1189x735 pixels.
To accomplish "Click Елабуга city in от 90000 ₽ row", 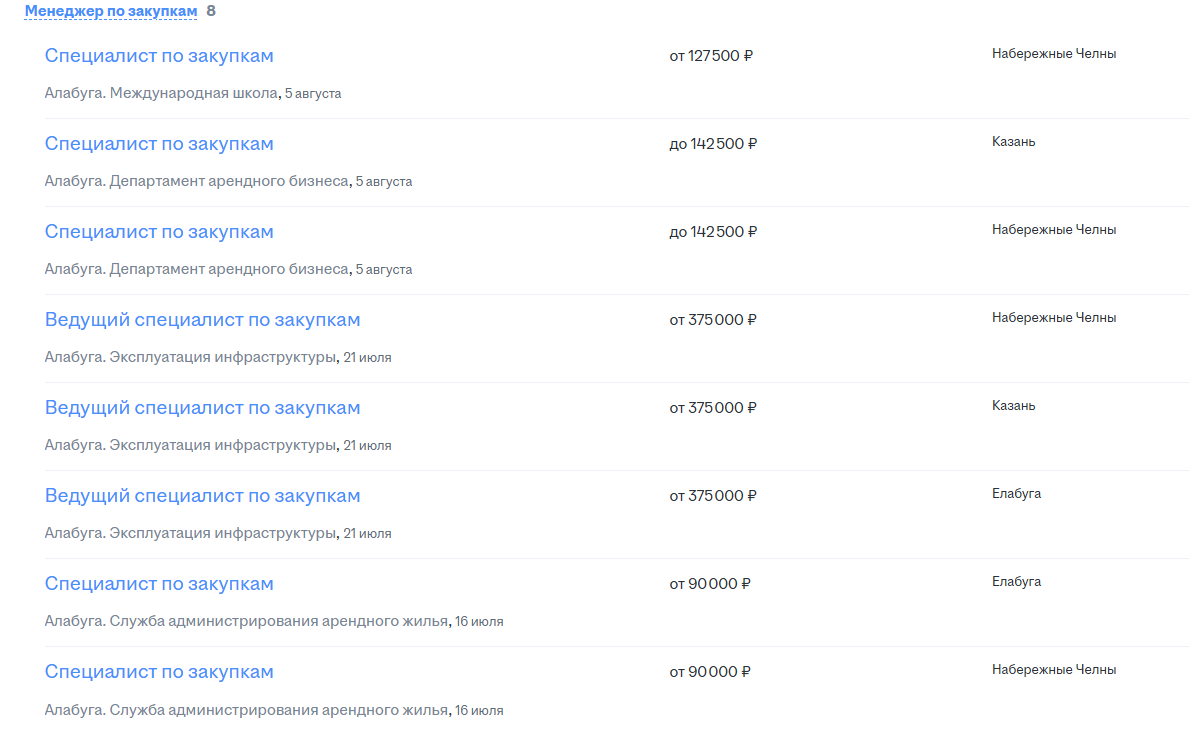I will pyautogui.click(x=1016, y=582).
